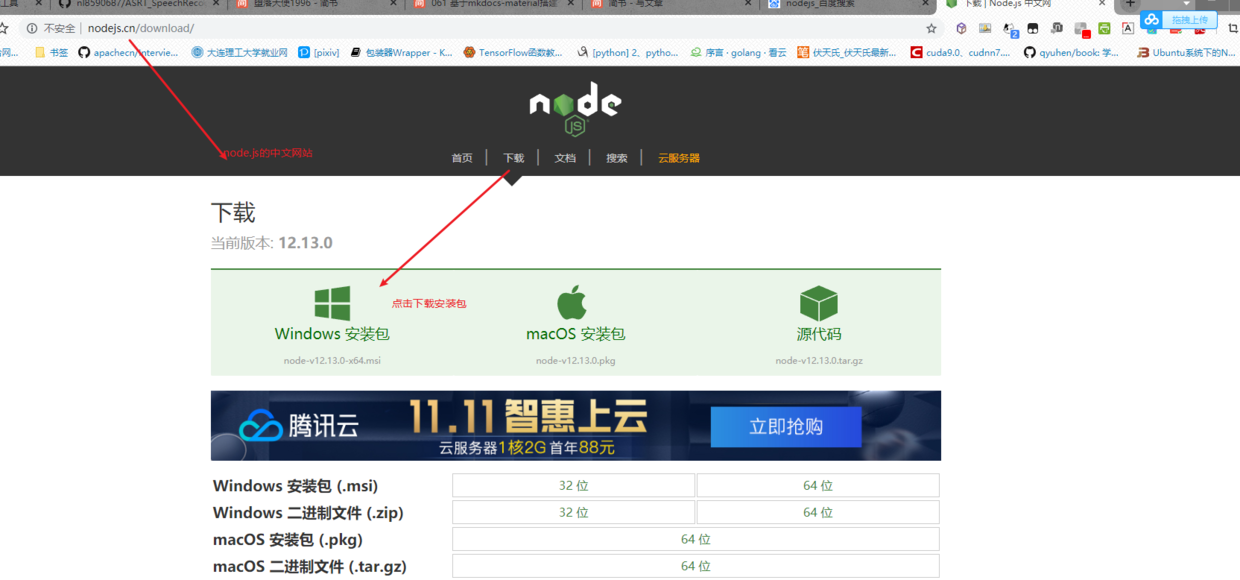Open the Ubuntu系统下的N... bookmark

[1186, 52]
